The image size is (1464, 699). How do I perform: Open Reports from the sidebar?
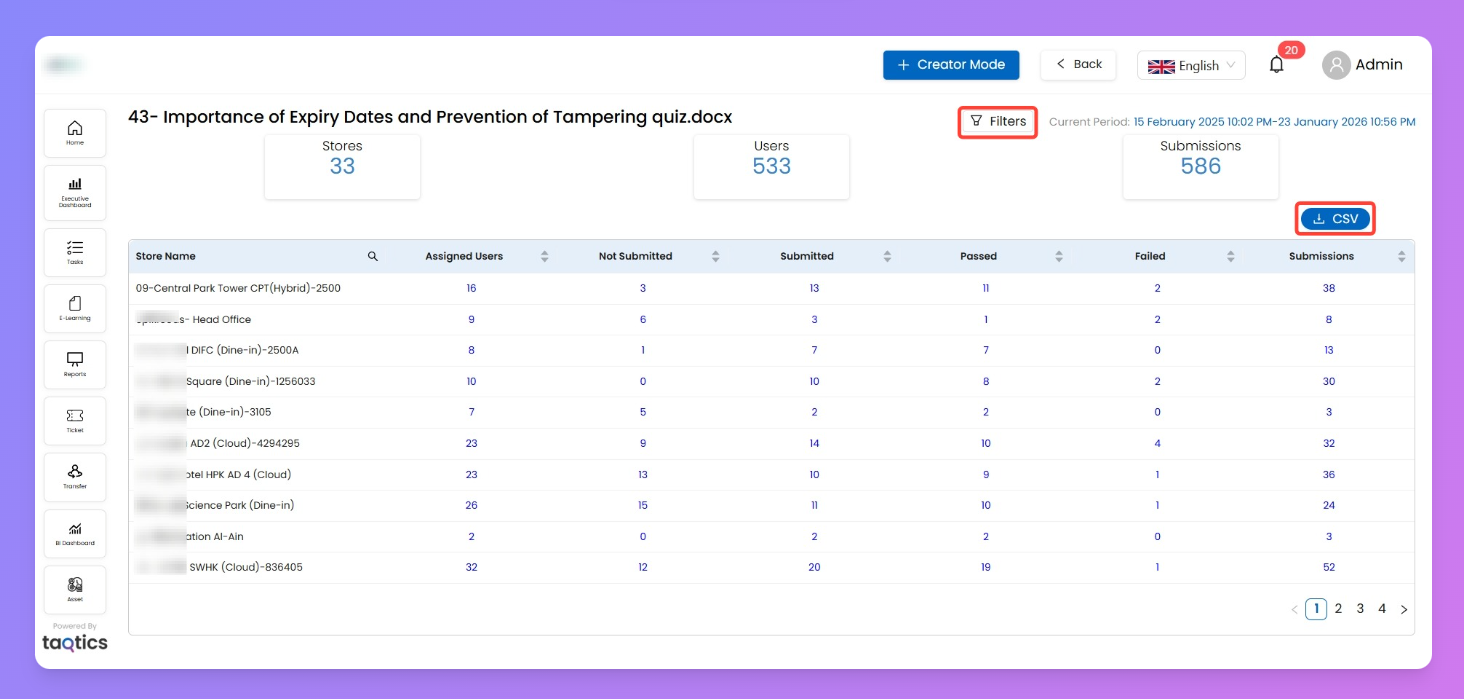point(75,364)
